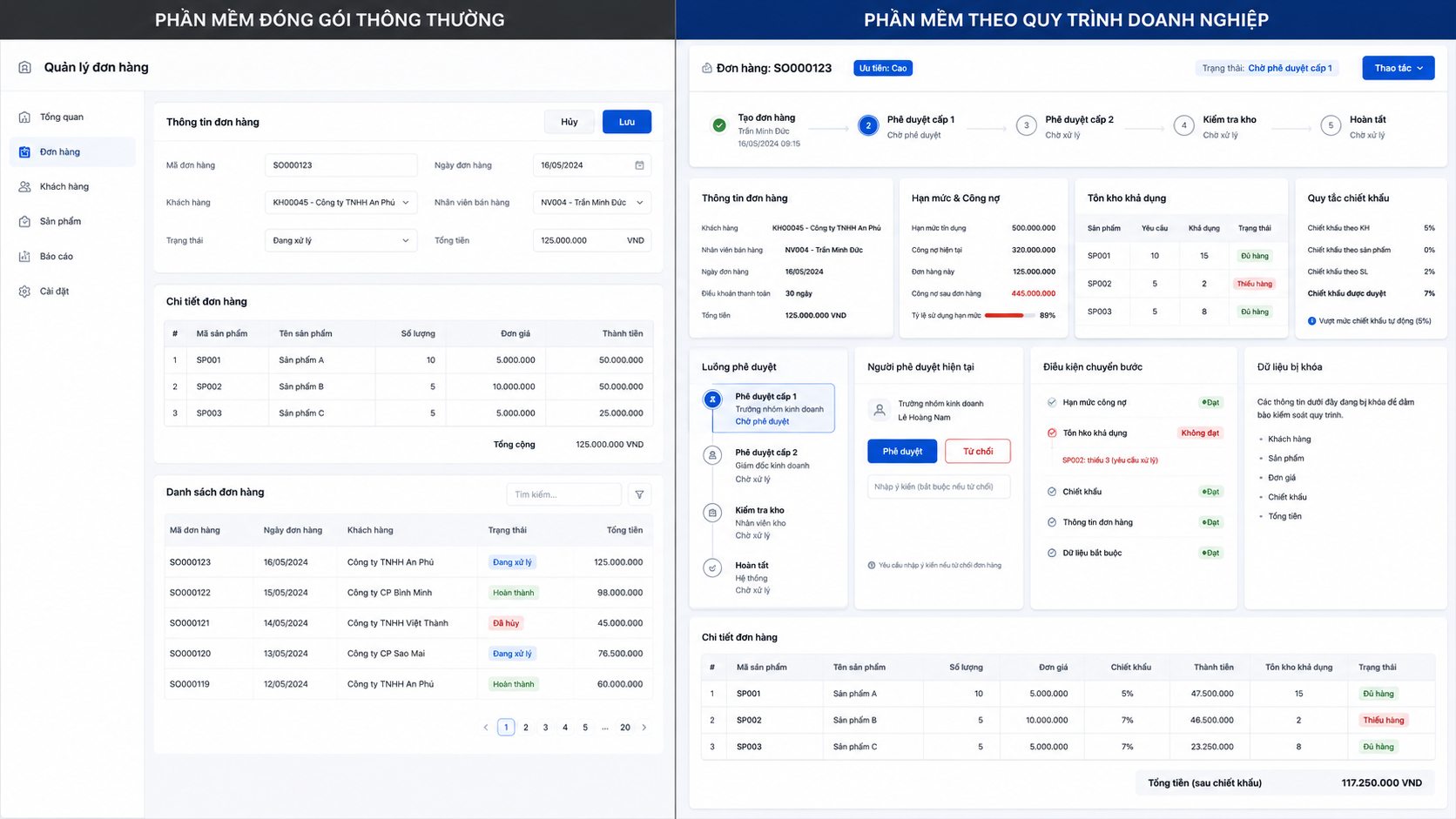Screen dimensions: 1456x819
Task: Select step 4 circle Kiểm tra kho
Action: pos(1183,125)
